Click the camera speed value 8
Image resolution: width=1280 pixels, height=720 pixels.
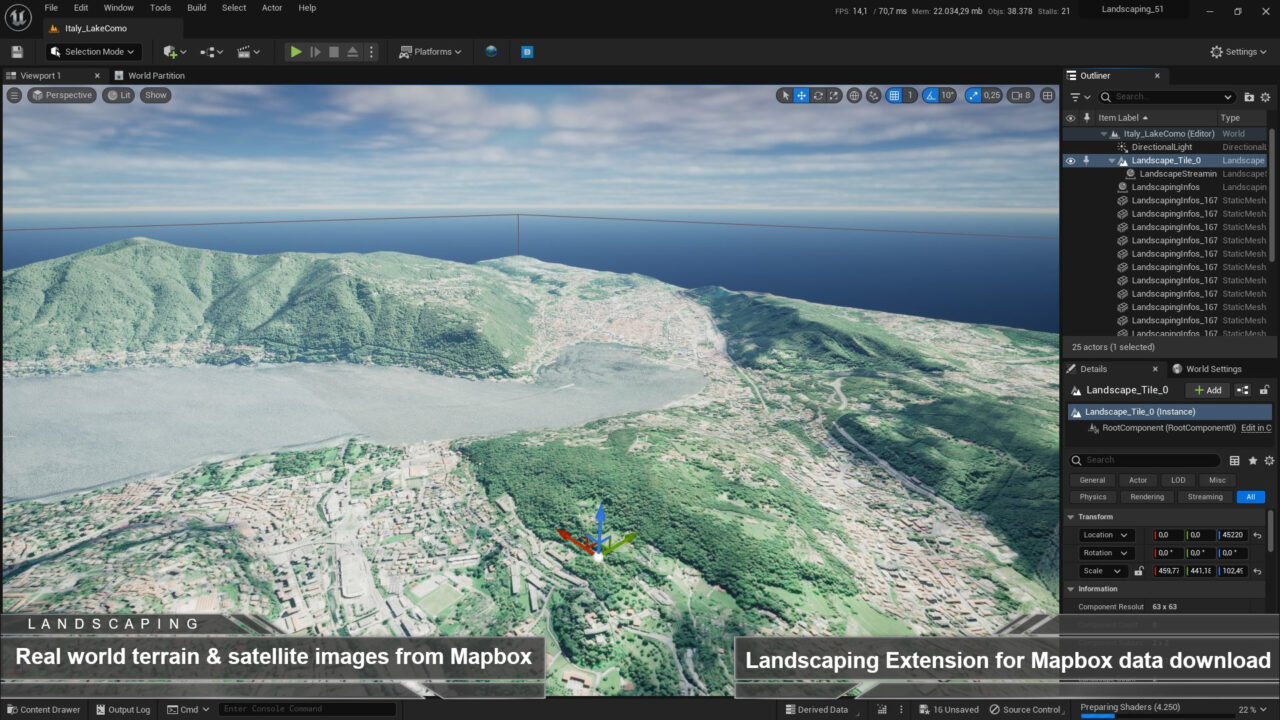pos(1027,95)
